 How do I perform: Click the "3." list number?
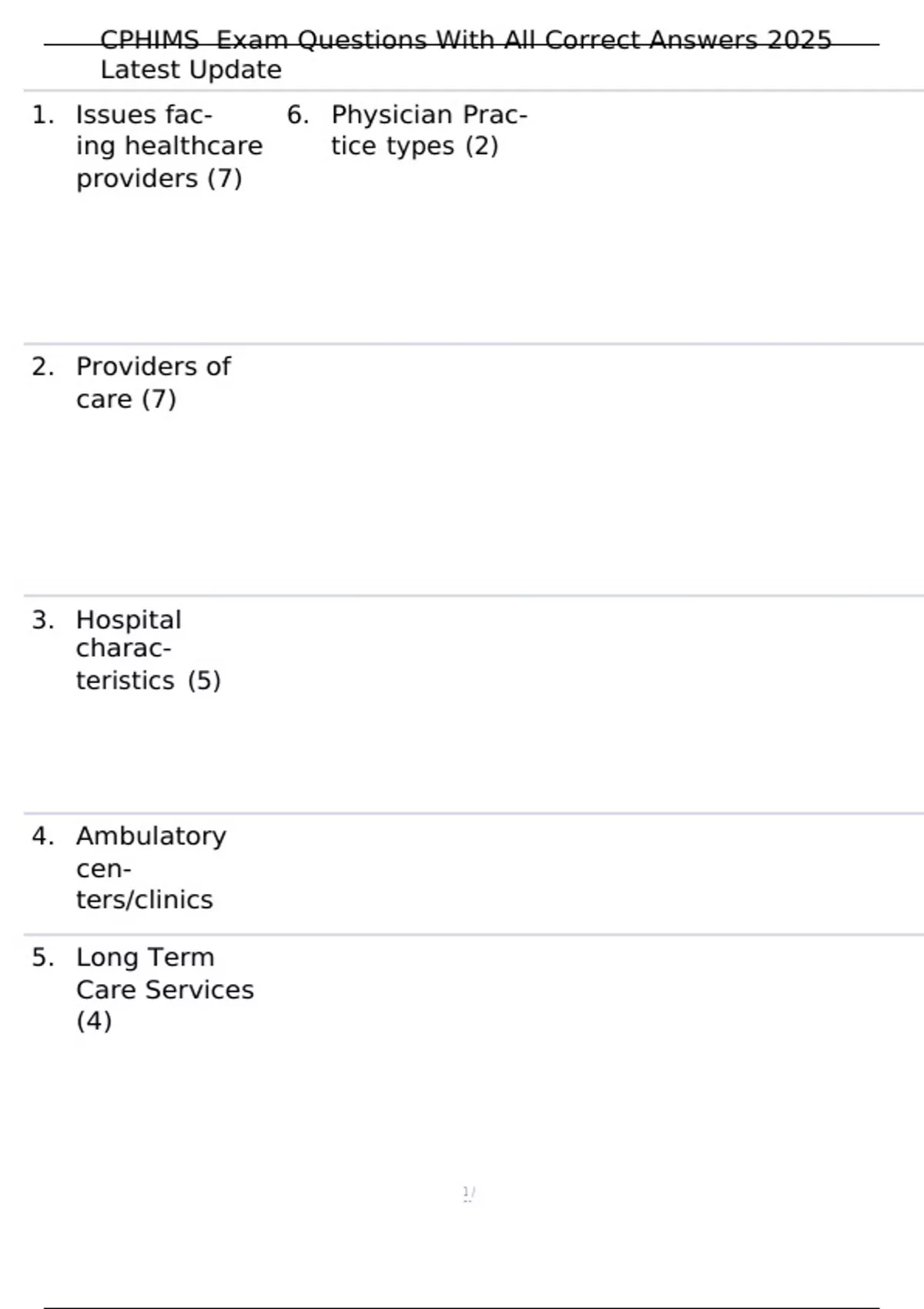click(43, 620)
